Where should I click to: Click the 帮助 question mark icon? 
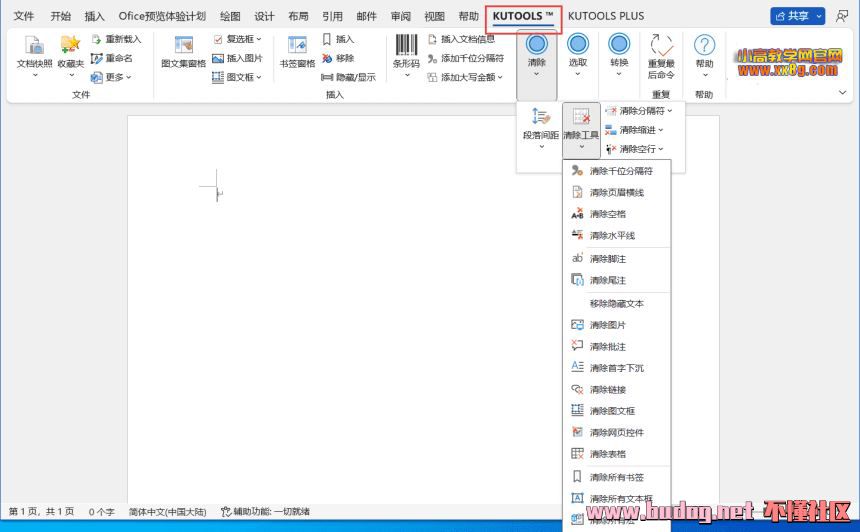tap(704, 46)
